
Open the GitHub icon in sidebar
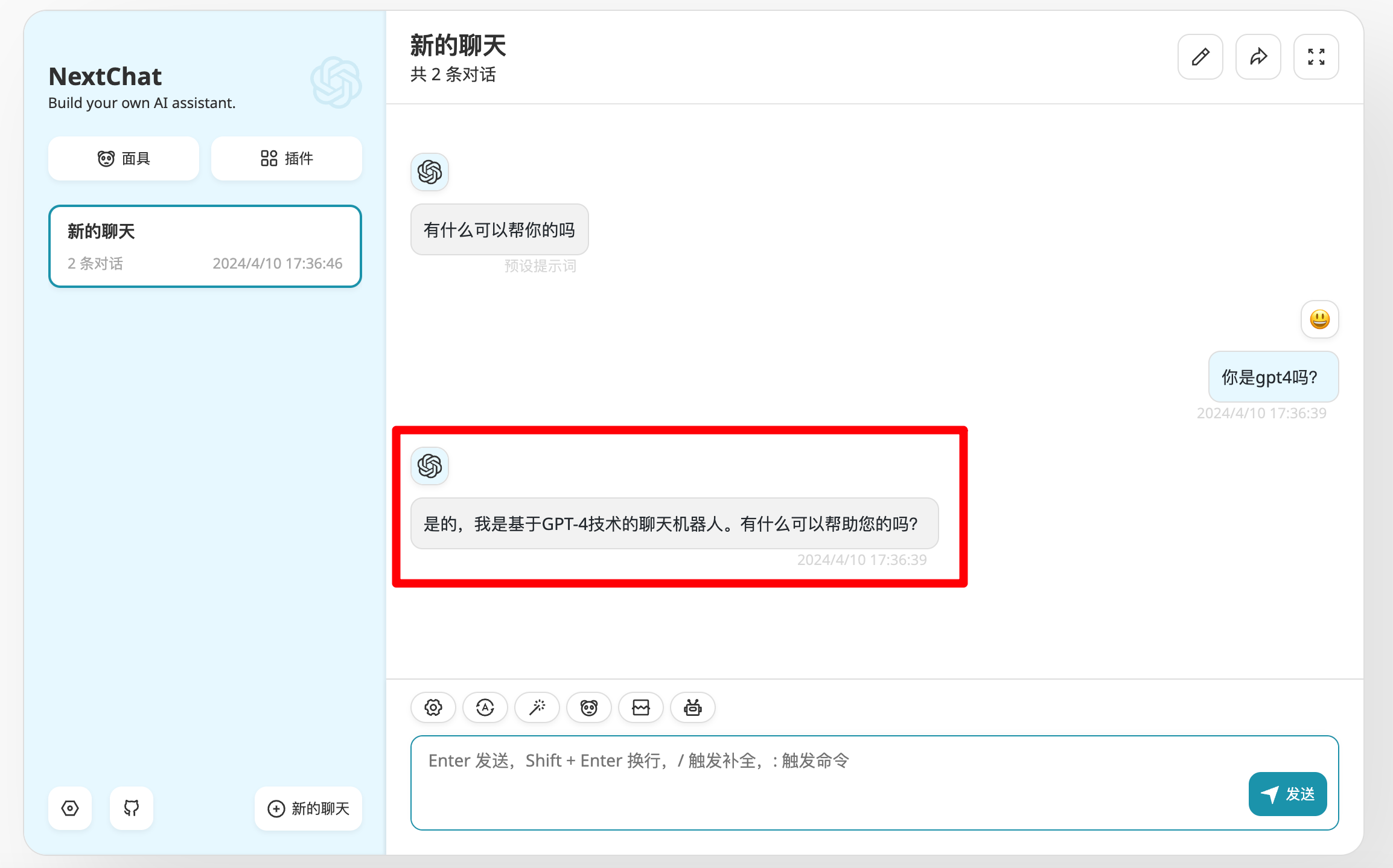132,808
